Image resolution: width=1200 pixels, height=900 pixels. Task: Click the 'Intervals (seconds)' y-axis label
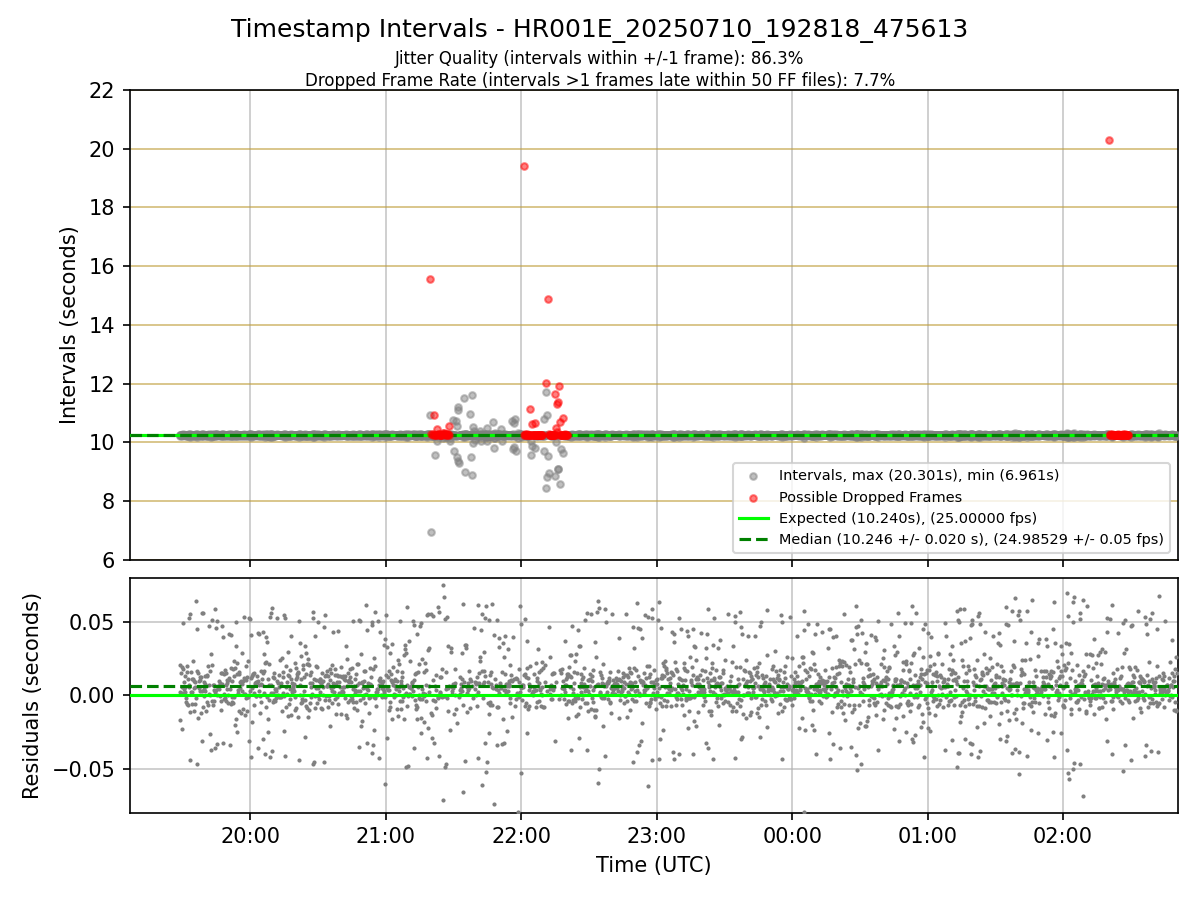pyautogui.click(x=69, y=325)
